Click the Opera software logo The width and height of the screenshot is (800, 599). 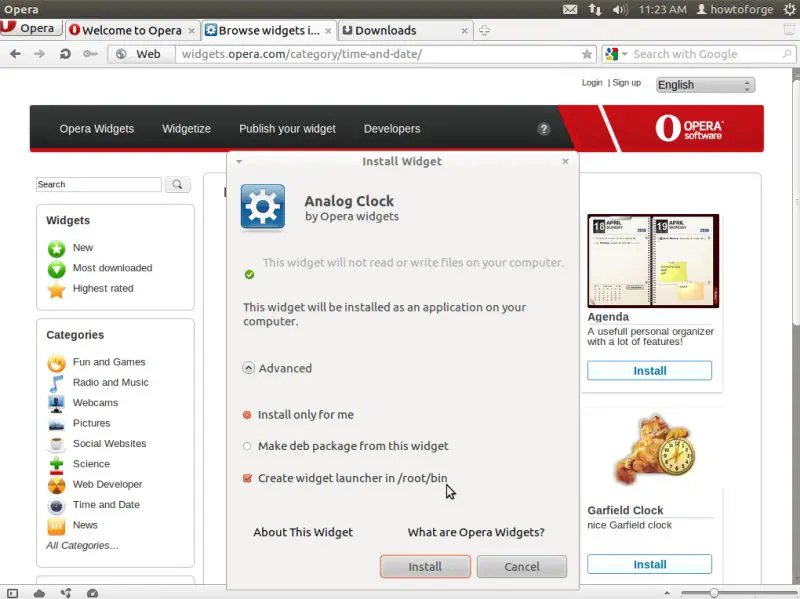coord(689,128)
